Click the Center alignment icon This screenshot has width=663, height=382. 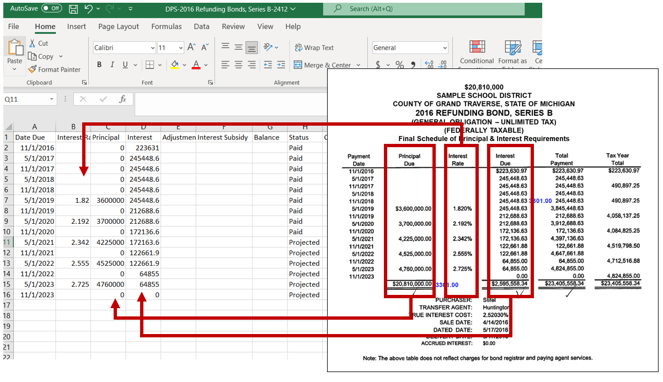[238, 65]
